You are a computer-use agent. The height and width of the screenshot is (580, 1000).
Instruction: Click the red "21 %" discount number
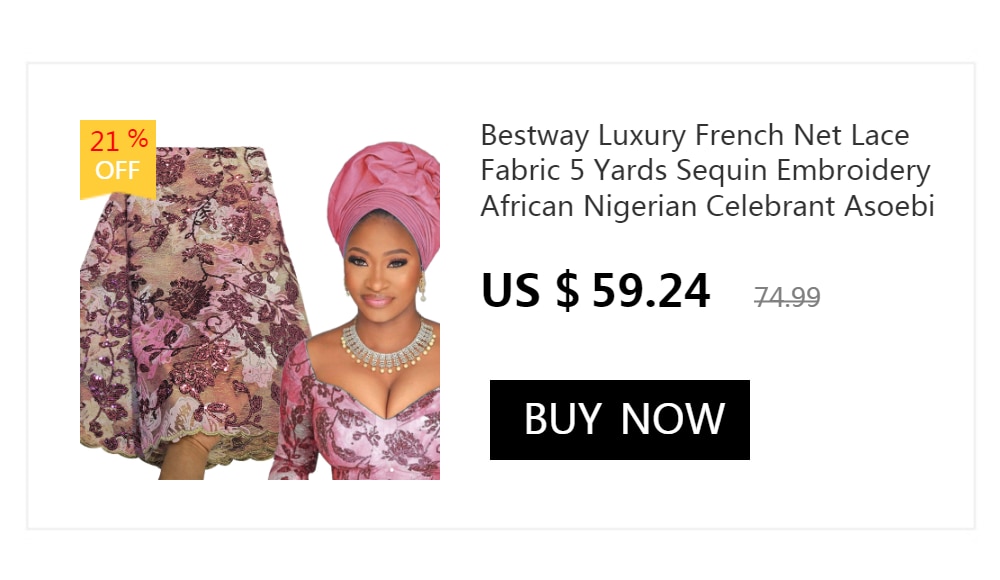(118, 141)
